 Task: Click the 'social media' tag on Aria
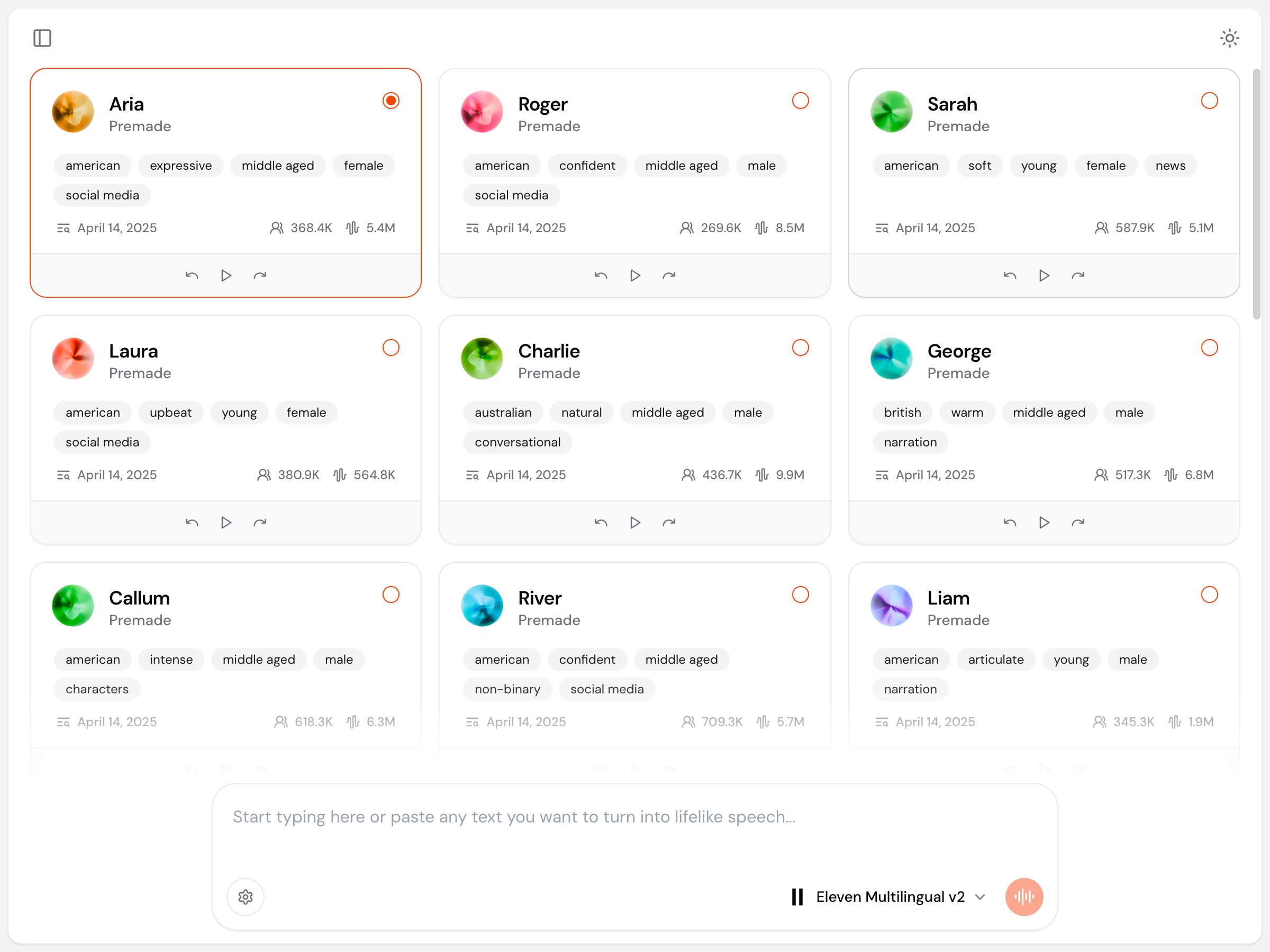(102, 195)
